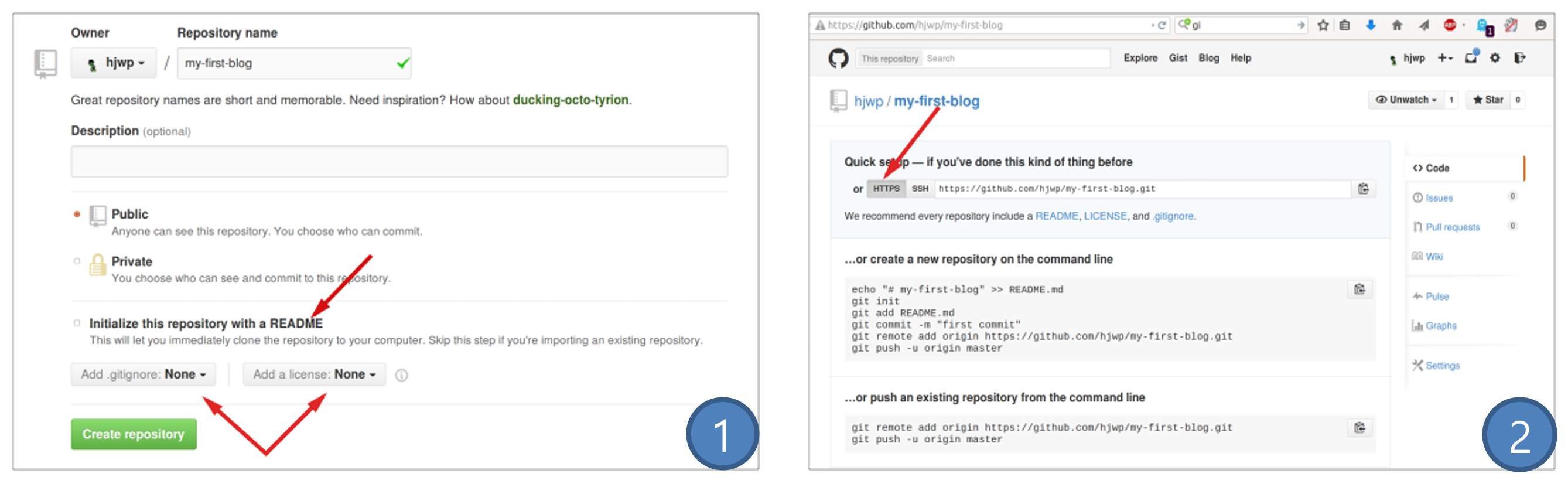Copy the 'push an existing repository' commands
This screenshot has height=487, width=1568.
pyautogui.click(x=1360, y=427)
